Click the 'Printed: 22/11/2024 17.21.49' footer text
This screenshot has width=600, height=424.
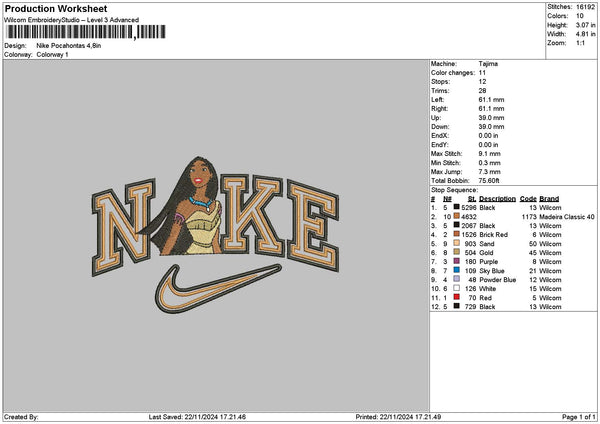tap(398, 417)
